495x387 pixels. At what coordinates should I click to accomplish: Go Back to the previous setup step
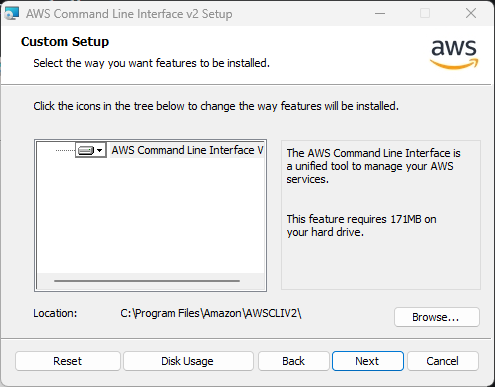[x=294, y=361]
